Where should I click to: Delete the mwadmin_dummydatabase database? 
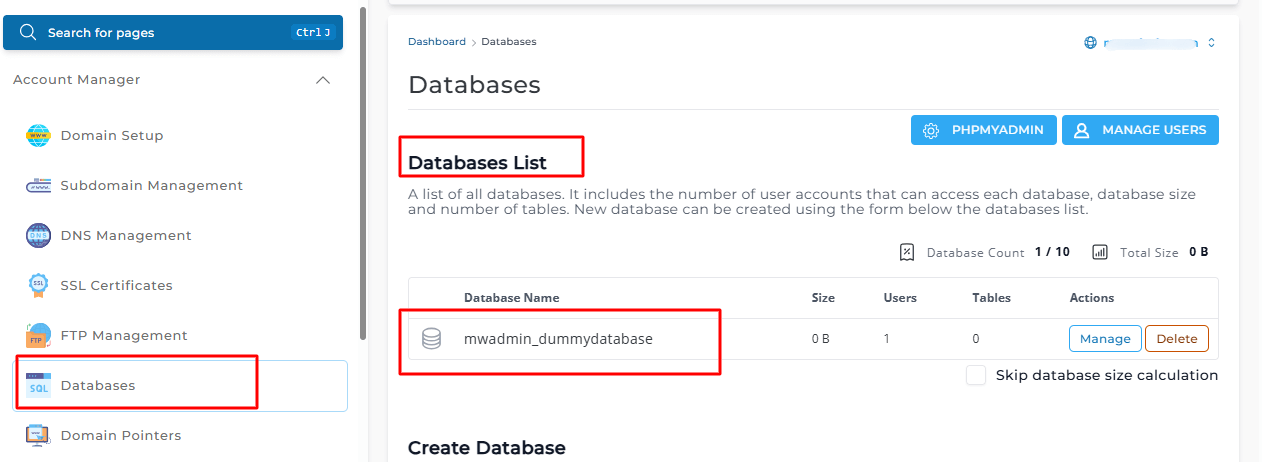coord(1177,339)
